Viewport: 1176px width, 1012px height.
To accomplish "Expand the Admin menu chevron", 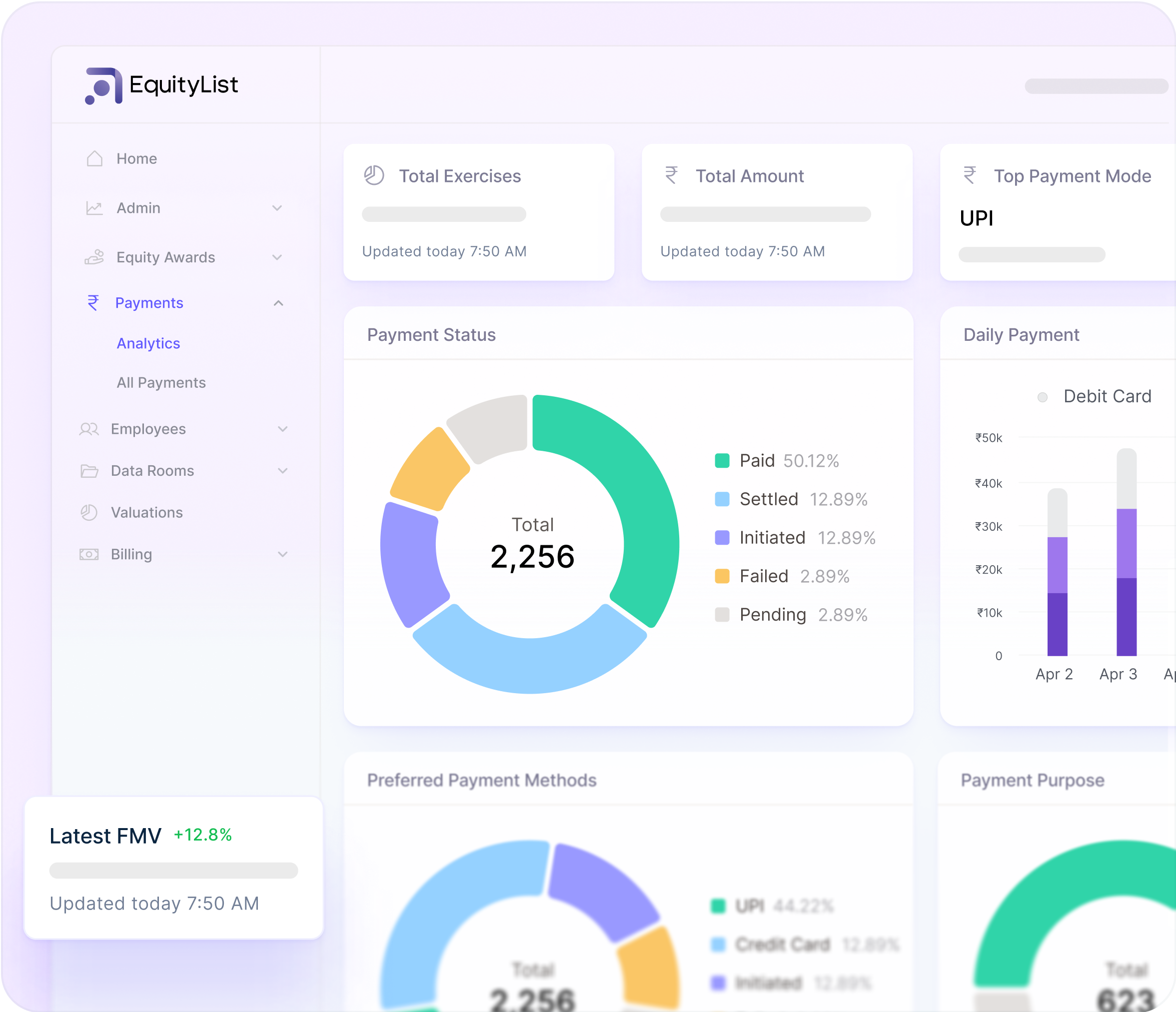I will tap(277, 208).
